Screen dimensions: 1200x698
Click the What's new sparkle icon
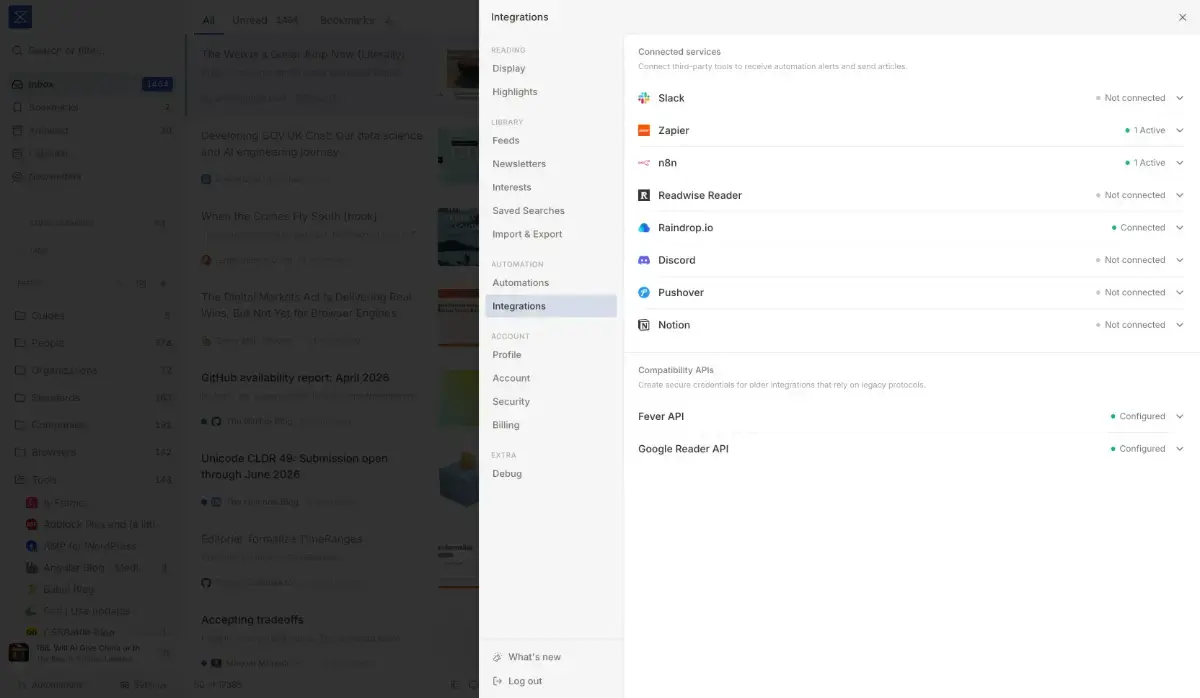click(x=498, y=657)
